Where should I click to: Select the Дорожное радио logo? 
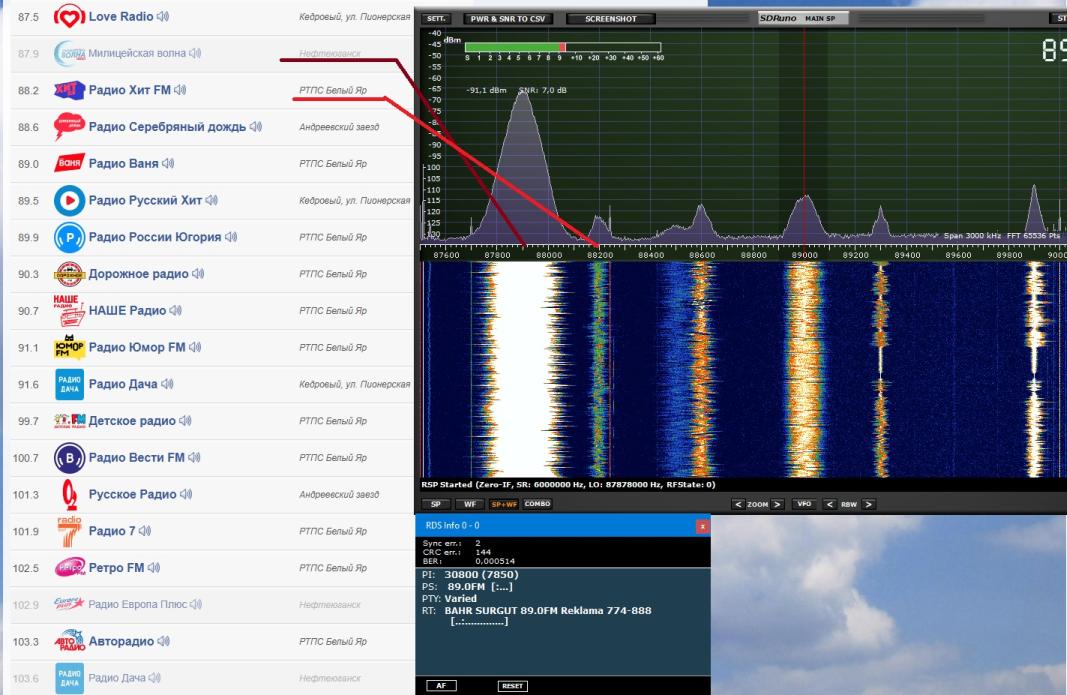[x=69, y=274]
